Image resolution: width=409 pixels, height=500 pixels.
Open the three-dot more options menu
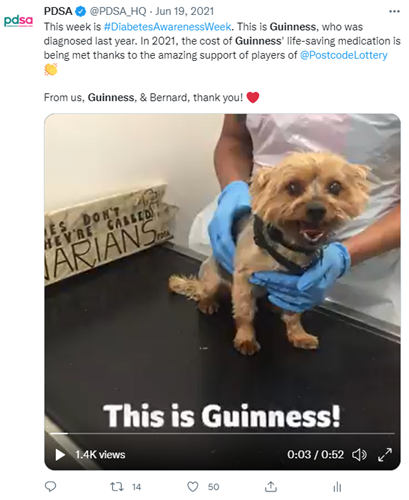(394, 11)
